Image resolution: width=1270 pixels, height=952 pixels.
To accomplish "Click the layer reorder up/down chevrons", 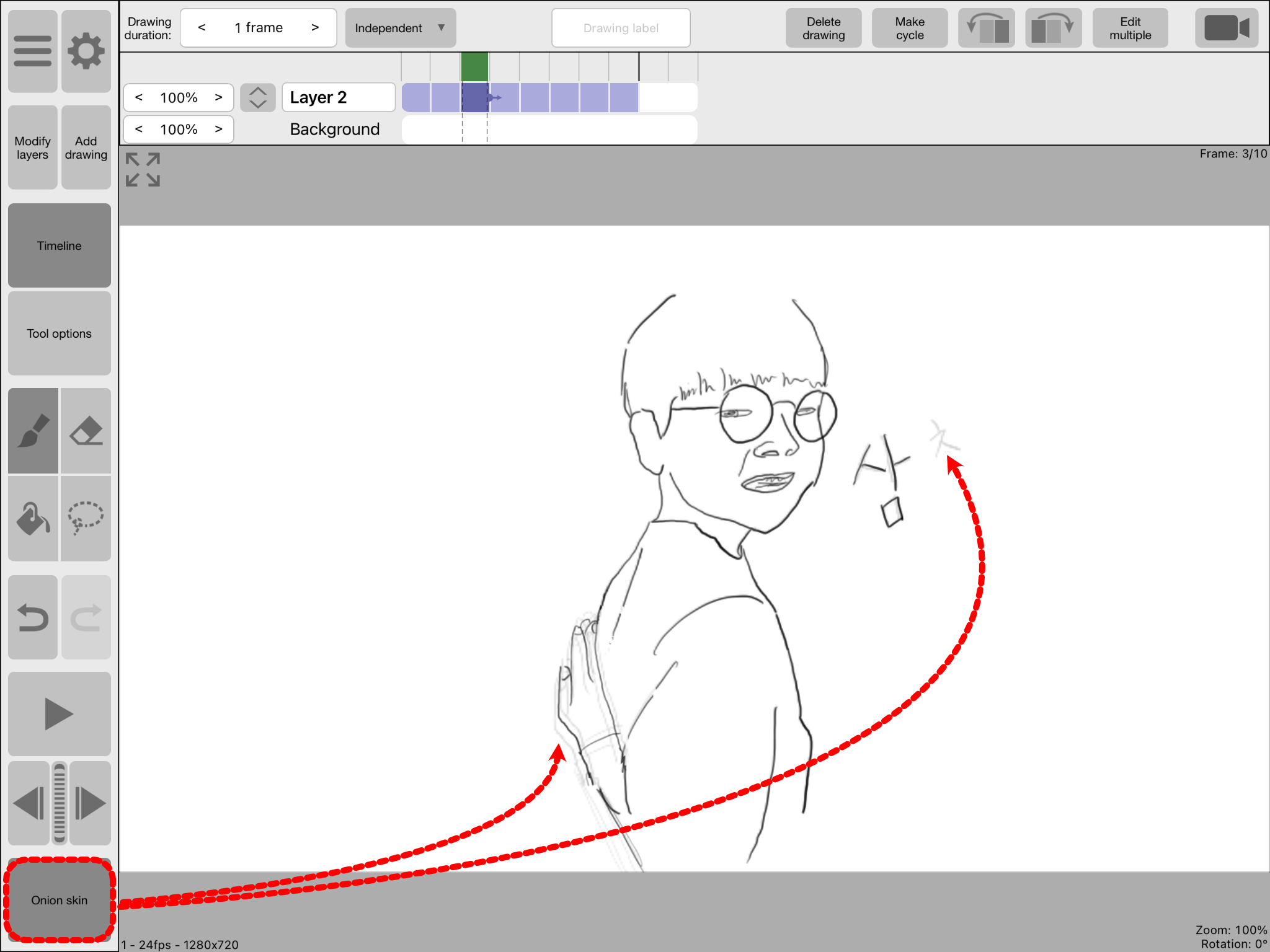I will click(257, 97).
